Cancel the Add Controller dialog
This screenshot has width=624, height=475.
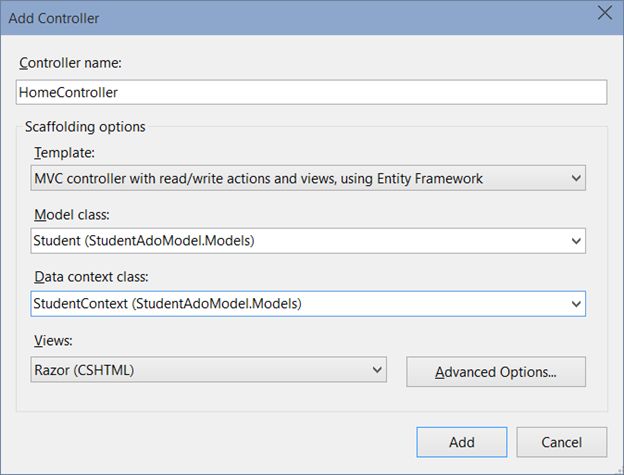[561, 442]
